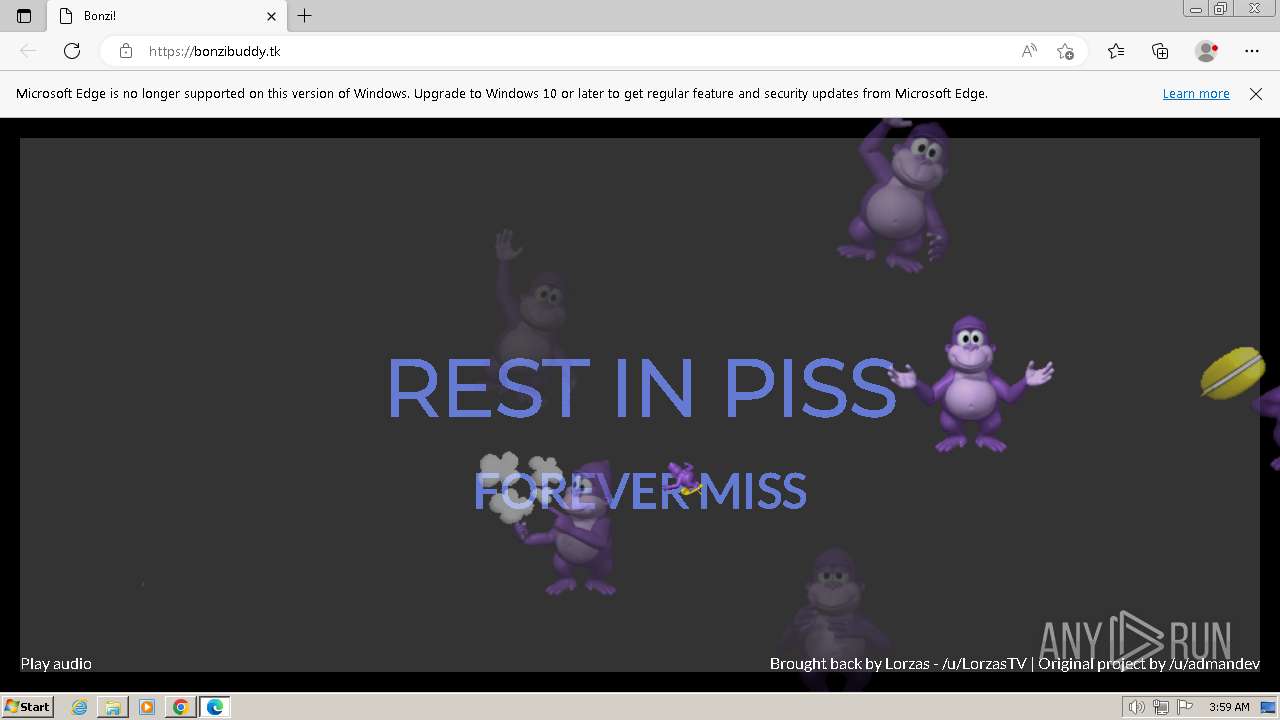1280x720 pixels.
Task: Open a new tab with plus button
Action: 305,16
